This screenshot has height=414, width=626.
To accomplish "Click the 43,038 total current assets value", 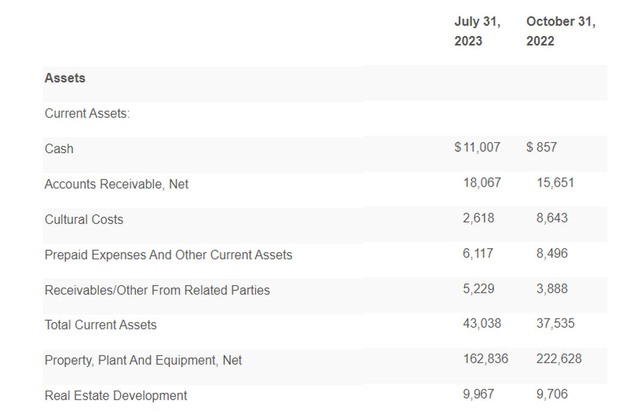I will [482, 324].
